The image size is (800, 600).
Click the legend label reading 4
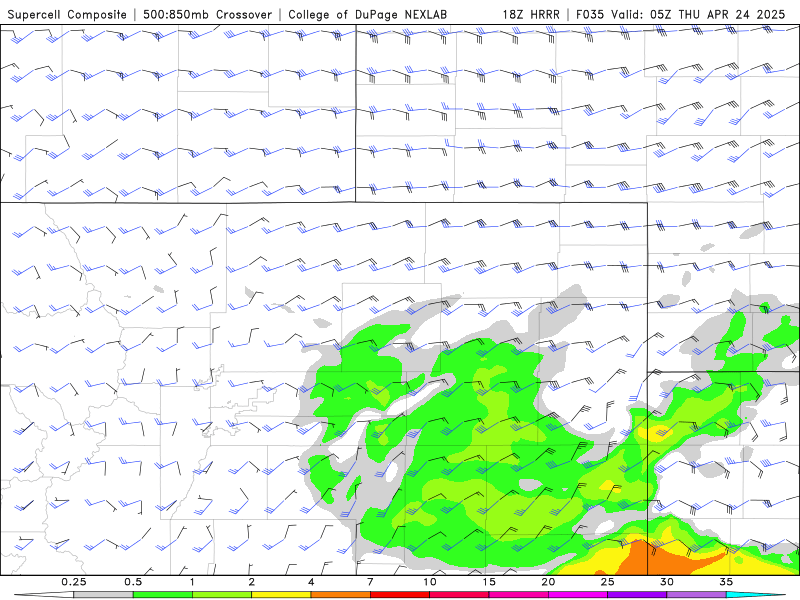point(311,582)
